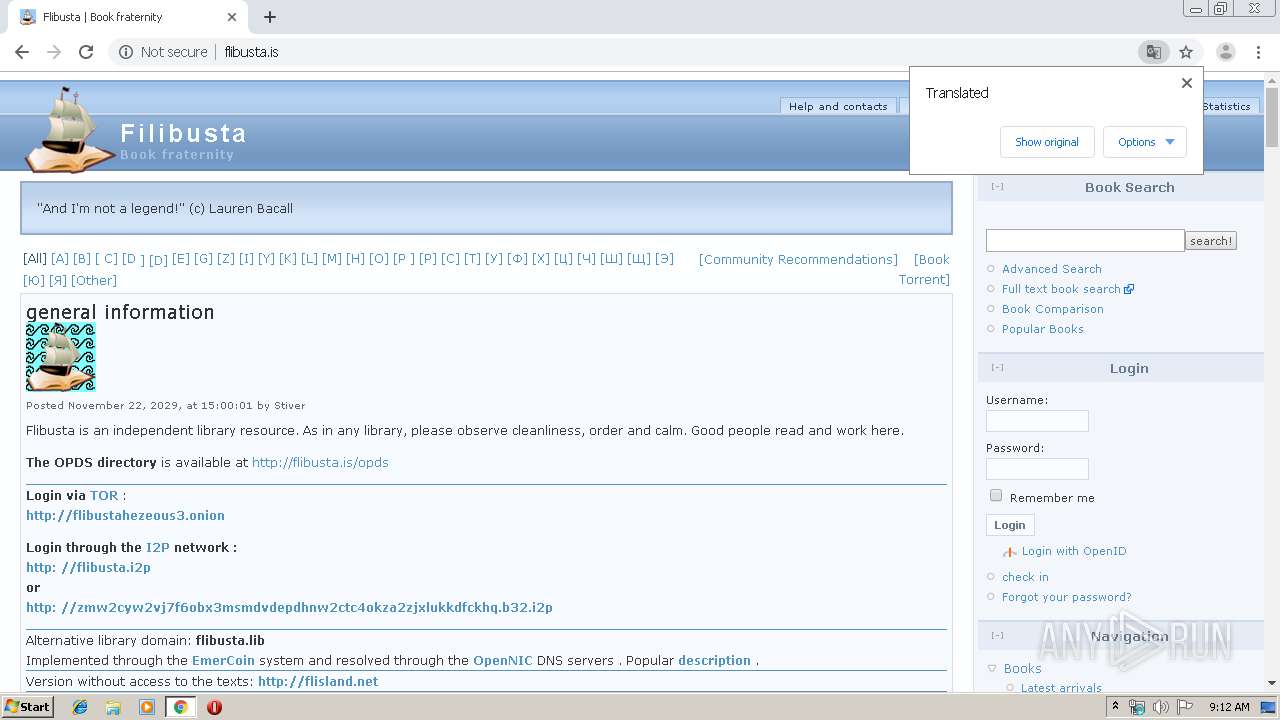Screen dimensions: 1280x720
Task: Open Advanced Search link
Action: click(1052, 269)
